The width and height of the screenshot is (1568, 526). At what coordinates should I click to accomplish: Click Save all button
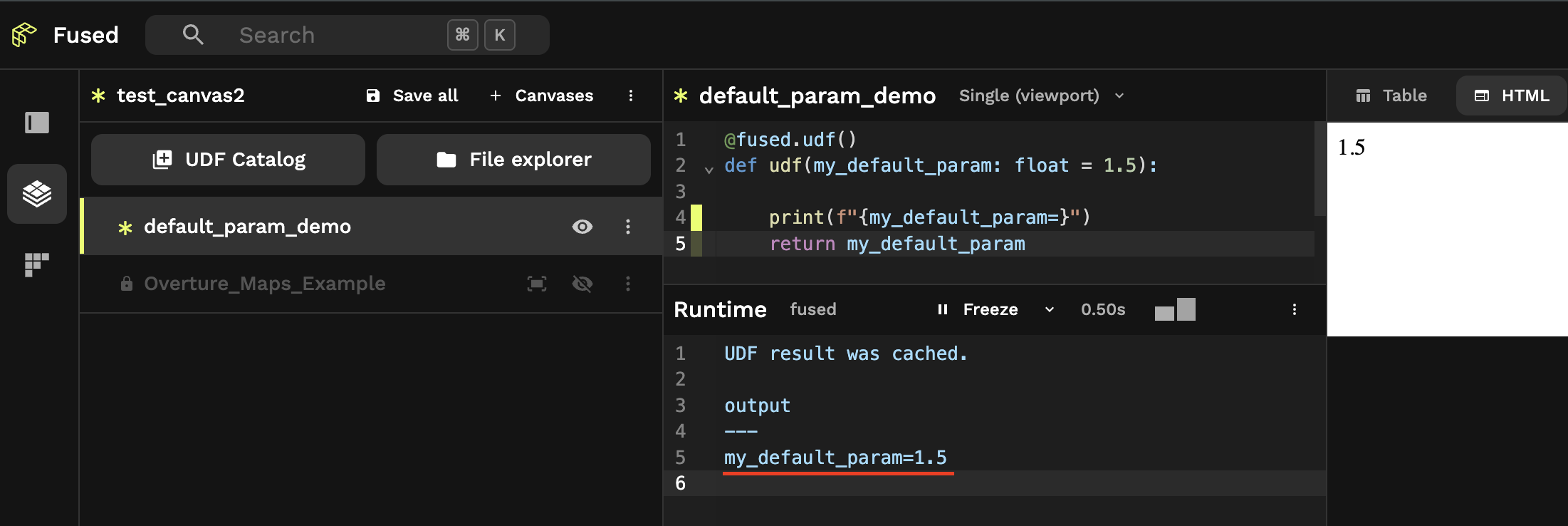coord(412,96)
